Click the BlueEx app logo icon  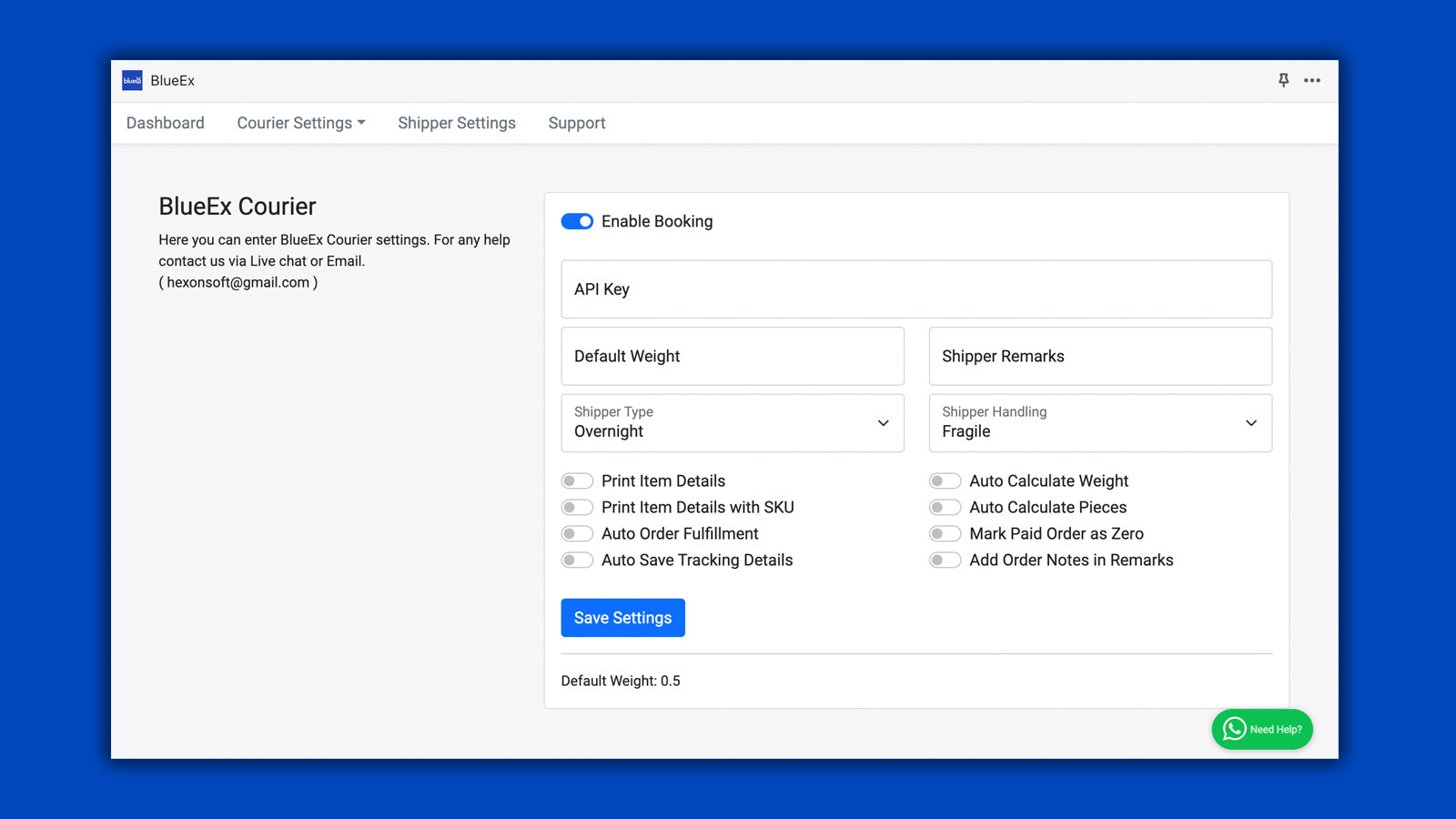(x=132, y=80)
